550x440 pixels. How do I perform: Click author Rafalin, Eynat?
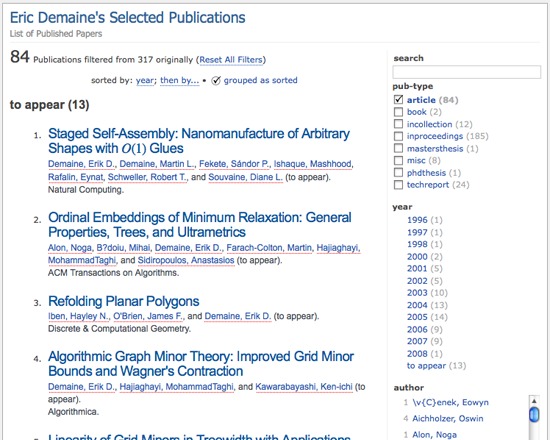75,177
